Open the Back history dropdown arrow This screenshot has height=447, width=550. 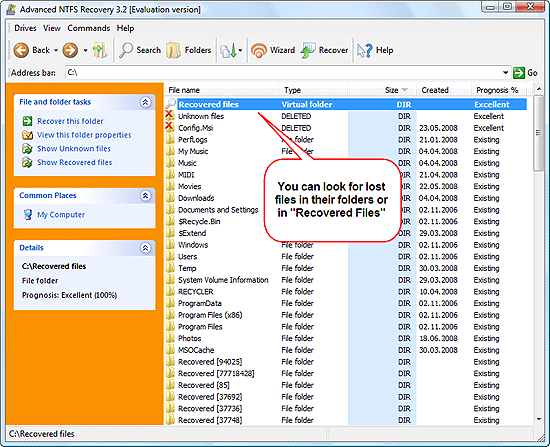[x=56, y=51]
